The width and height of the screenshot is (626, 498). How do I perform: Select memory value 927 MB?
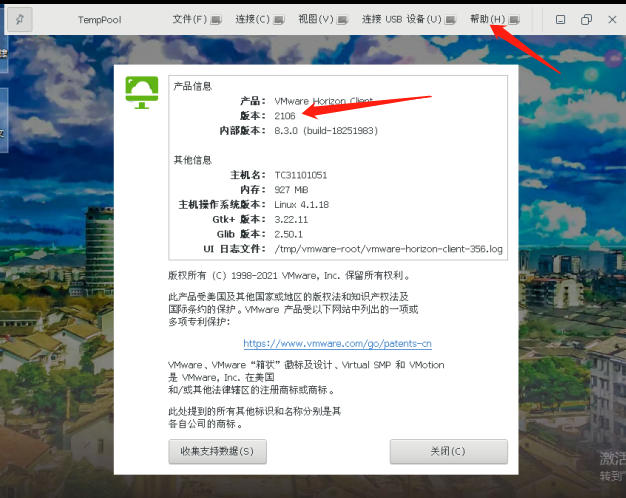(x=291, y=190)
